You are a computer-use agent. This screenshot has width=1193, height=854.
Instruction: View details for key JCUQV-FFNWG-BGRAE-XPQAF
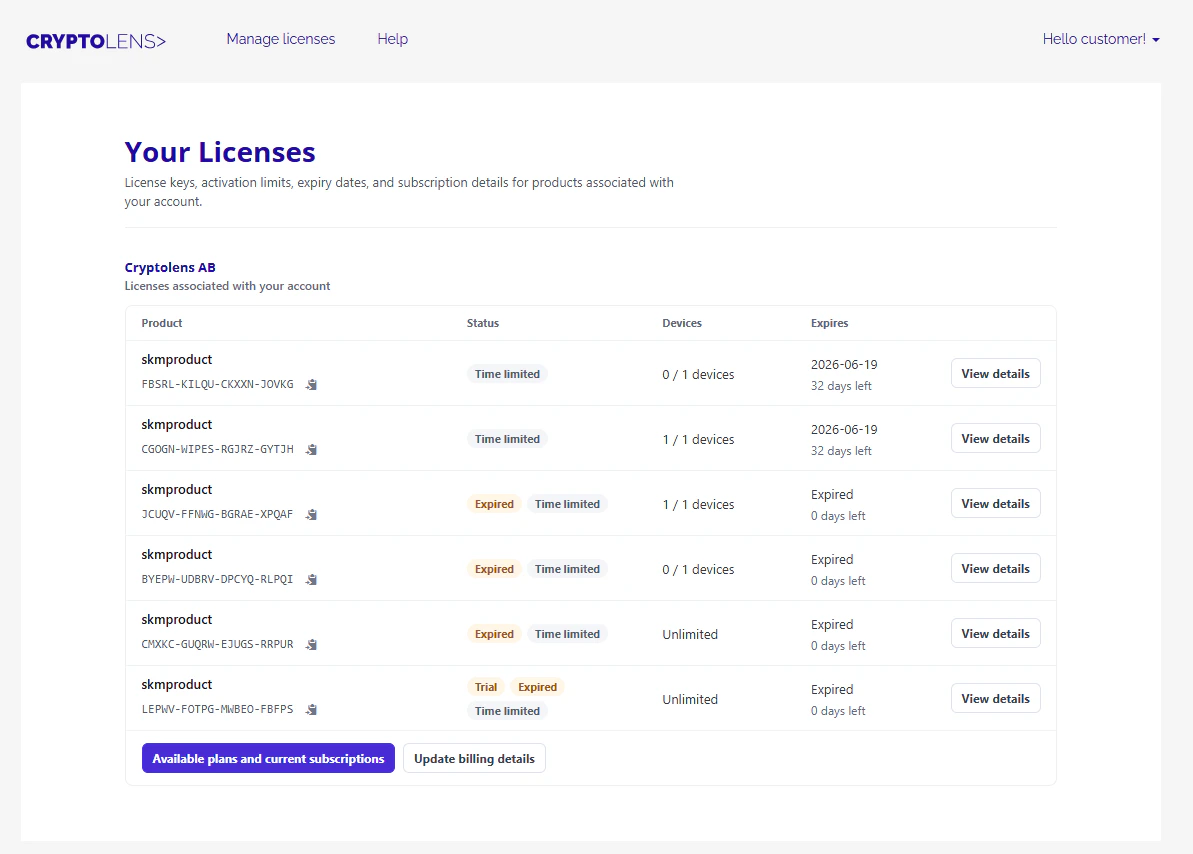tap(995, 504)
